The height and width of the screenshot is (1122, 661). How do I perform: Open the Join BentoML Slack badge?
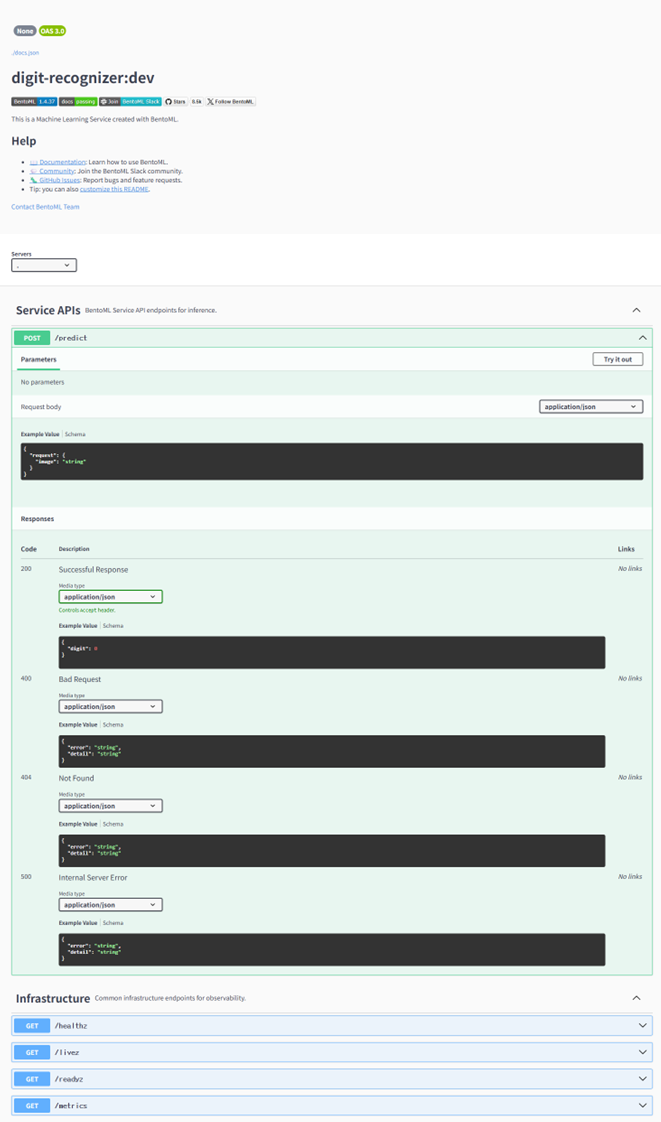[x=130, y=102]
